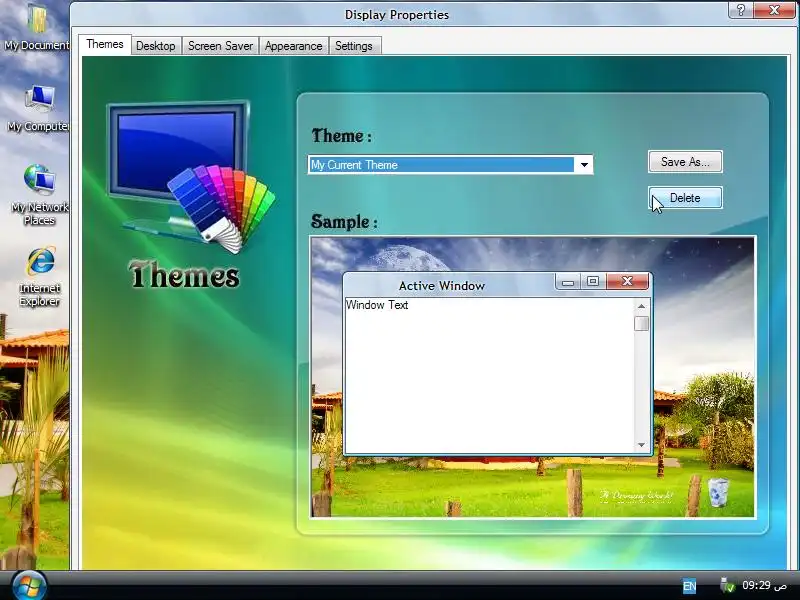Viewport: 800px width, 600px height.
Task: Switch to the Desktop tab
Action: [x=156, y=46]
